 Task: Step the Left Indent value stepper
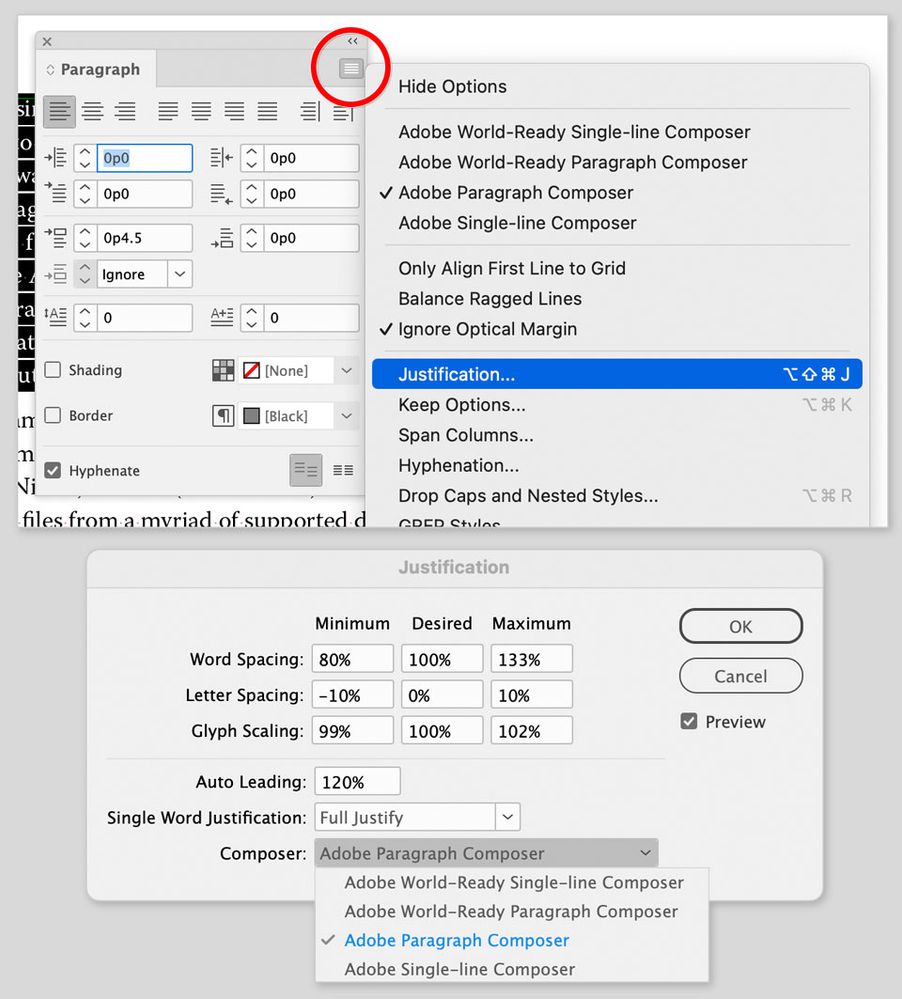click(x=85, y=157)
